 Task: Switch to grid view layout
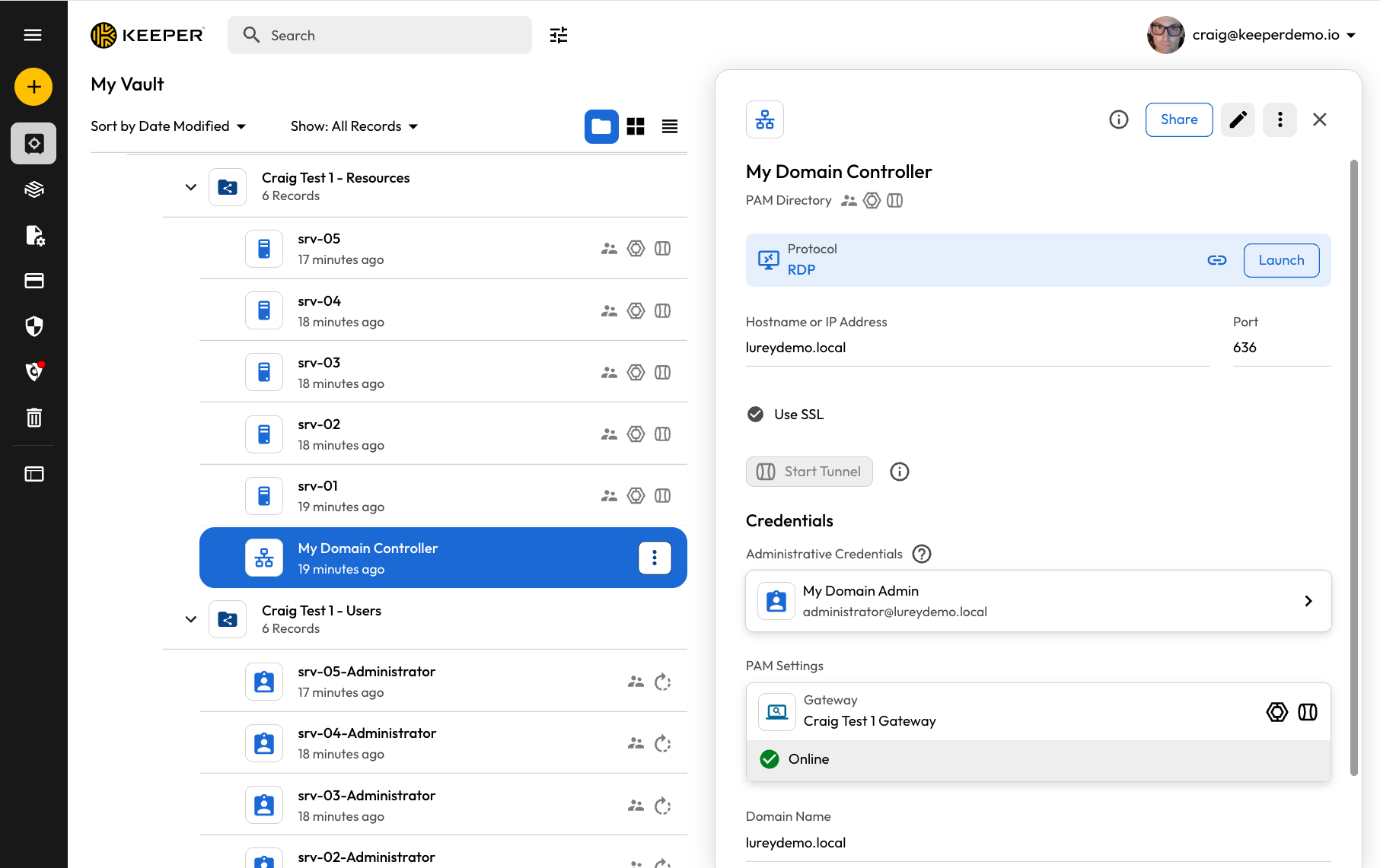click(x=636, y=126)
